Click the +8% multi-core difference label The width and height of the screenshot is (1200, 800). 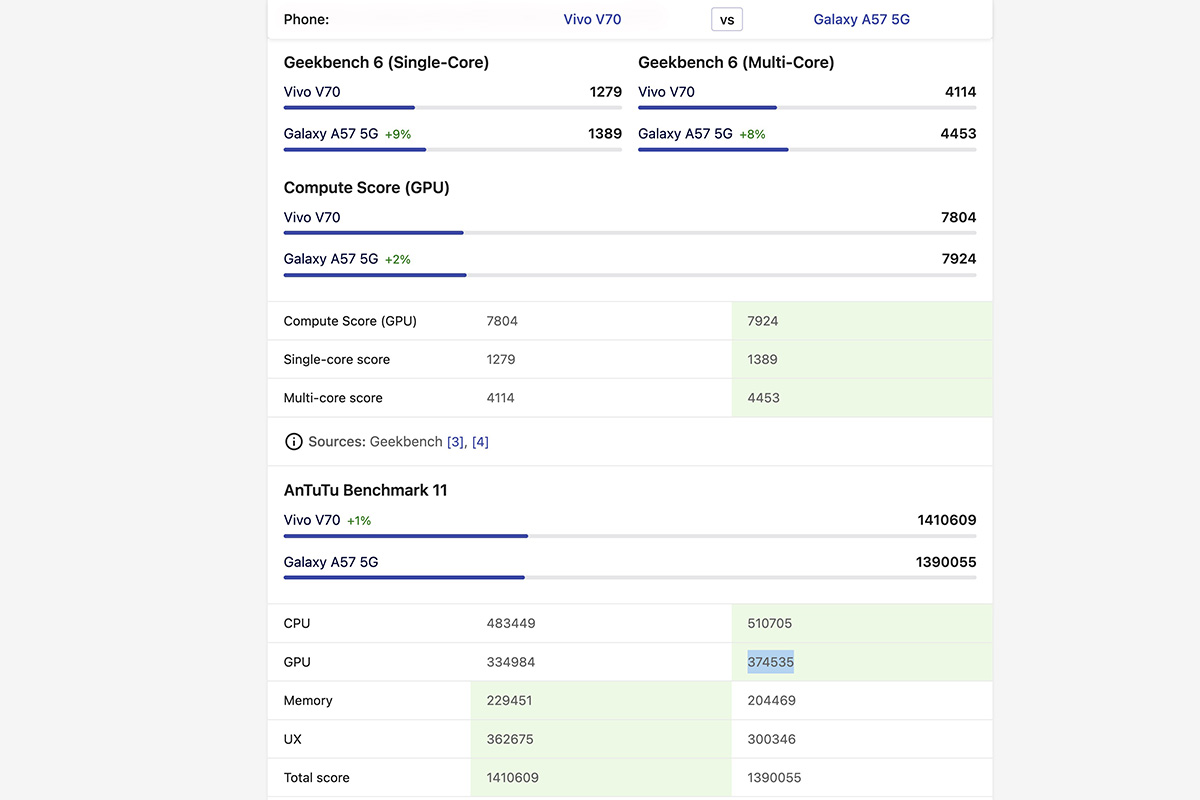coord(752,134)
